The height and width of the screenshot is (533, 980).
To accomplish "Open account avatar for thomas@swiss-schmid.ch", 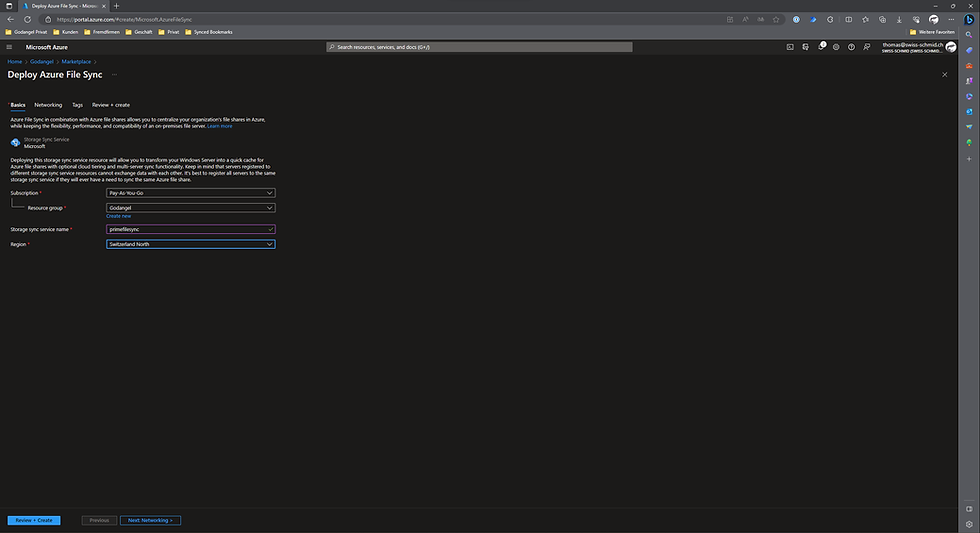I will coord(951,47).
